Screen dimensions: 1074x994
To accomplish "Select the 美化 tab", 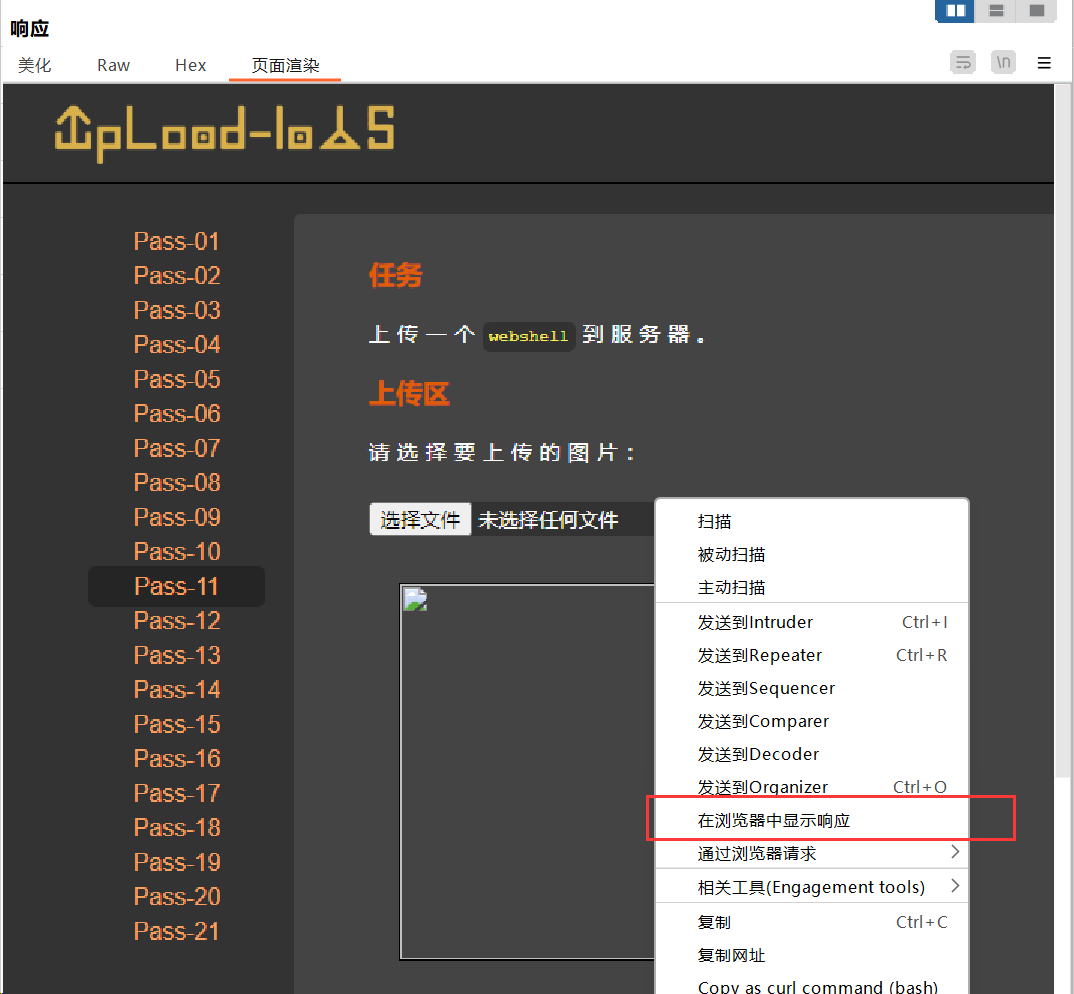I will (35, 65).
